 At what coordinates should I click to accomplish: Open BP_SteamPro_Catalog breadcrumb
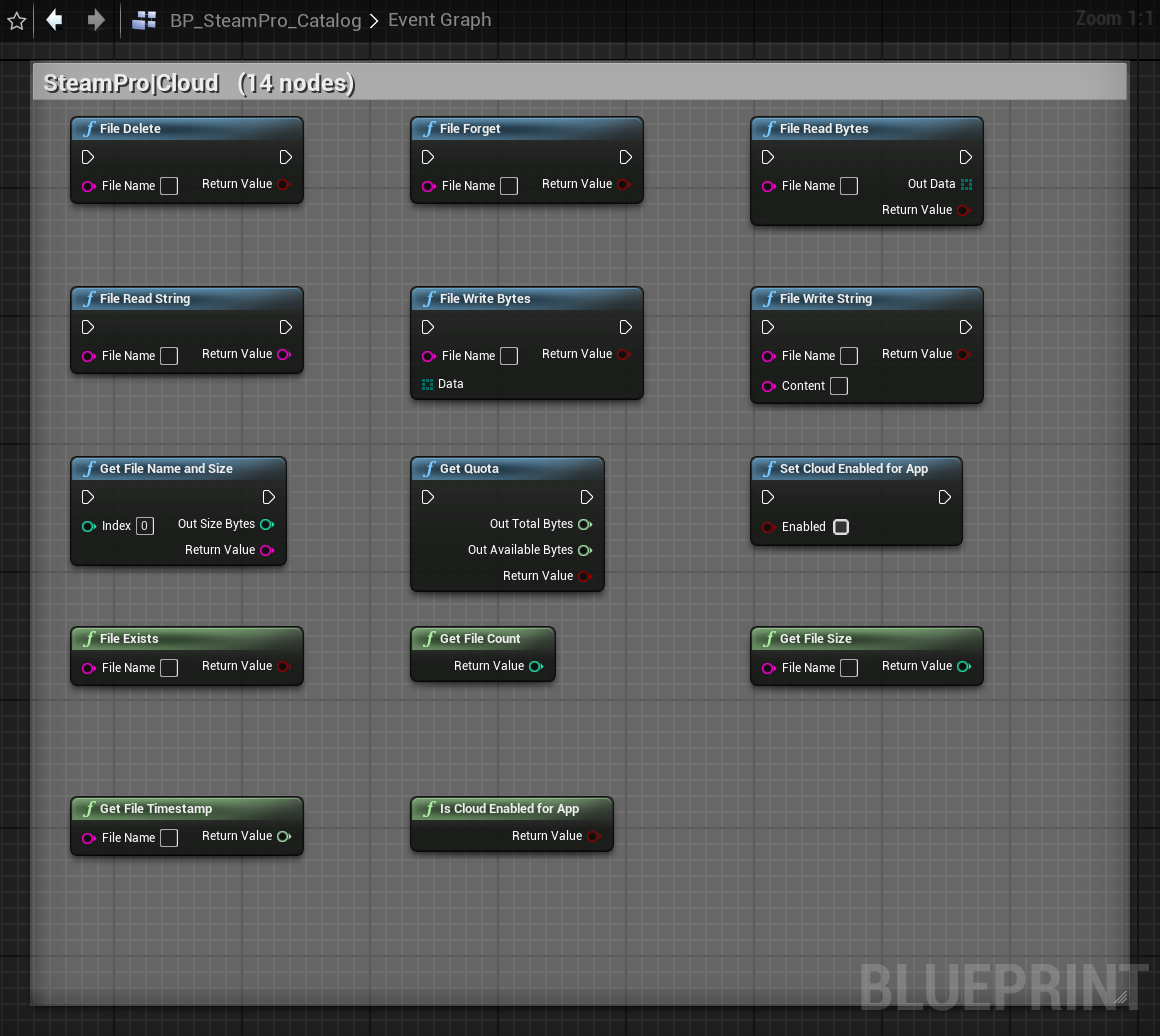coord(266,20)
